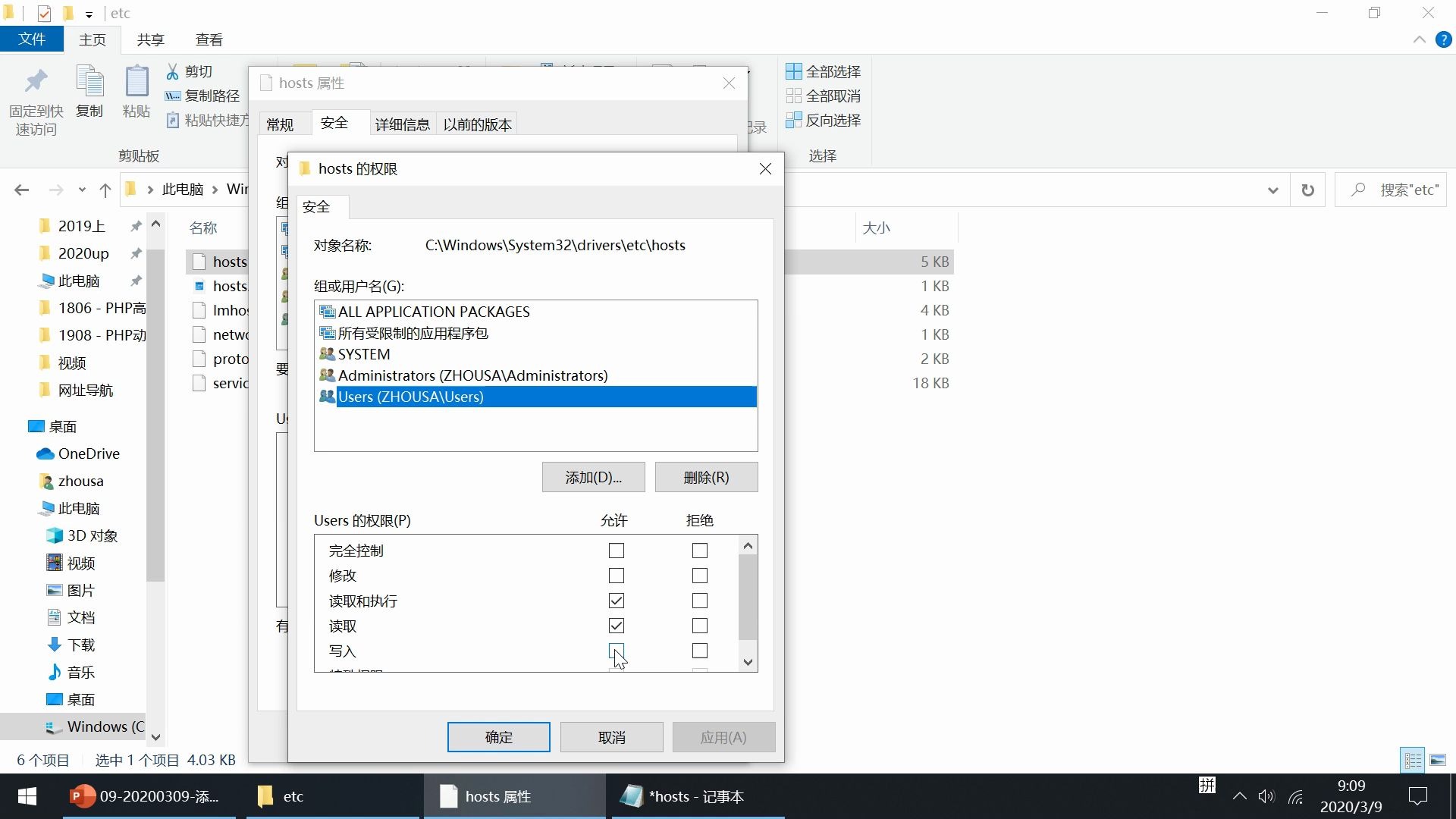1456x819 pixels.
Task: Deny 修改 modify checkbox
Action: pyautogui.click(x=700, y=576)
